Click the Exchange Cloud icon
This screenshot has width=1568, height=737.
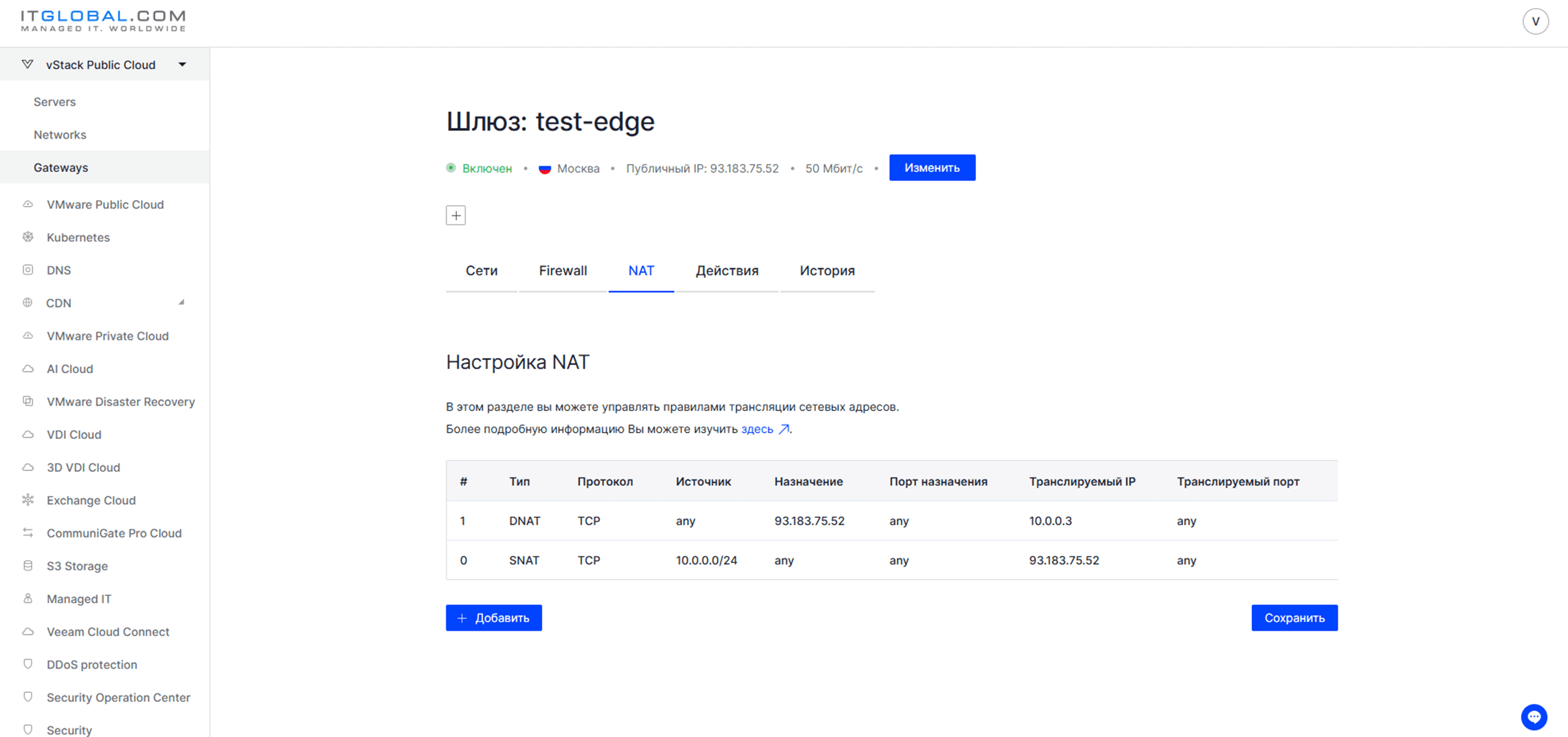coord(28,500)
